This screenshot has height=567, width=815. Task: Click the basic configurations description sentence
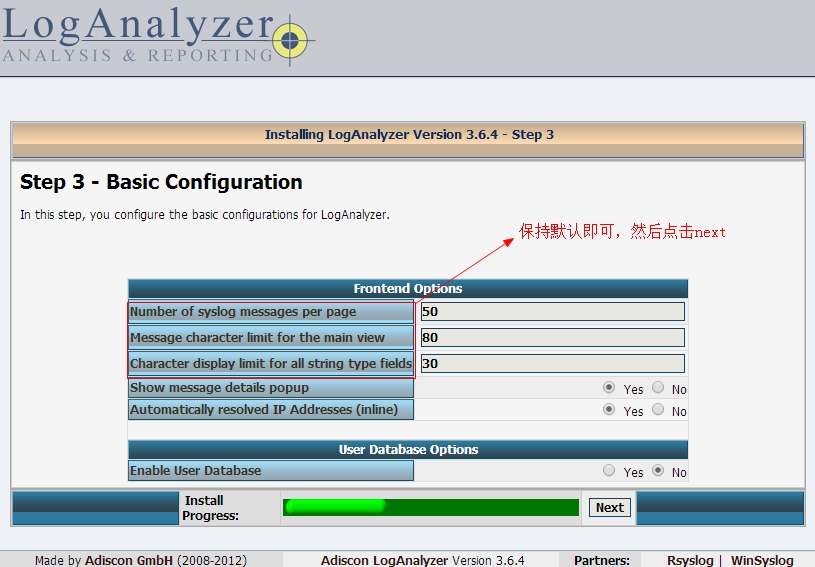[x=205, y=215]
